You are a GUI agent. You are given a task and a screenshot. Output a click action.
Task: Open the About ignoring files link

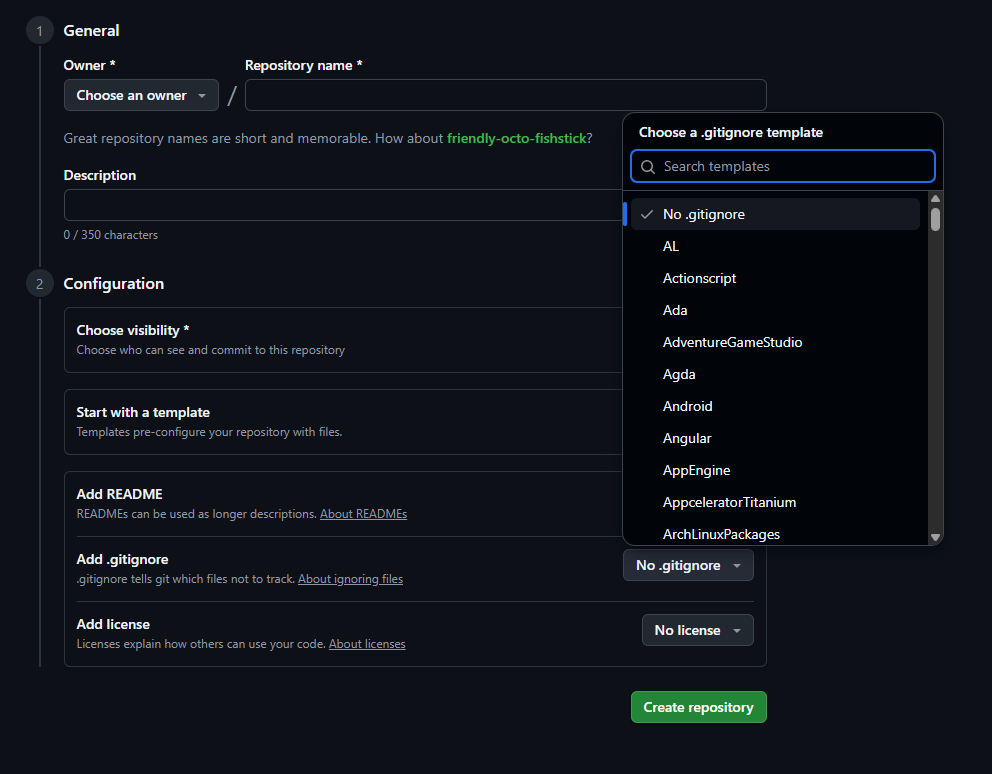350,579
